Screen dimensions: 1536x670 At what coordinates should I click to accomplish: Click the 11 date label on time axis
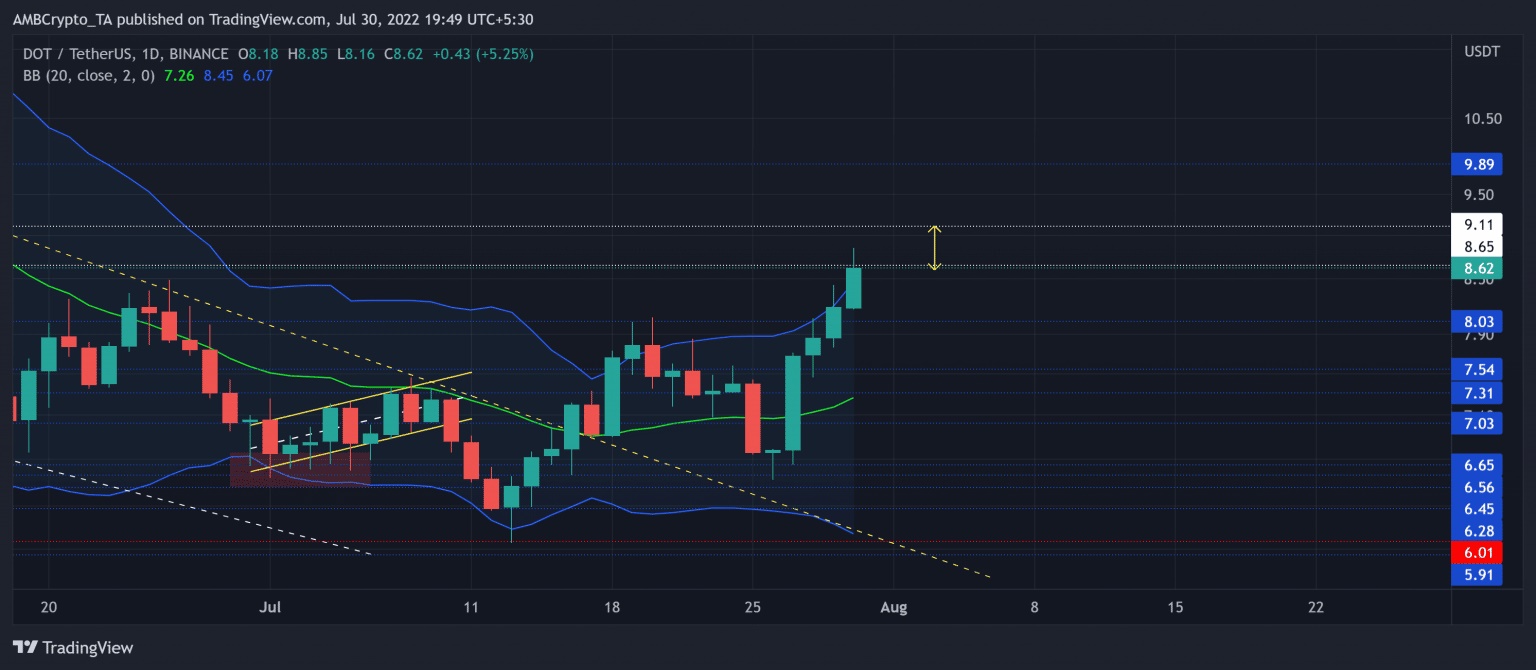point(472,607)
